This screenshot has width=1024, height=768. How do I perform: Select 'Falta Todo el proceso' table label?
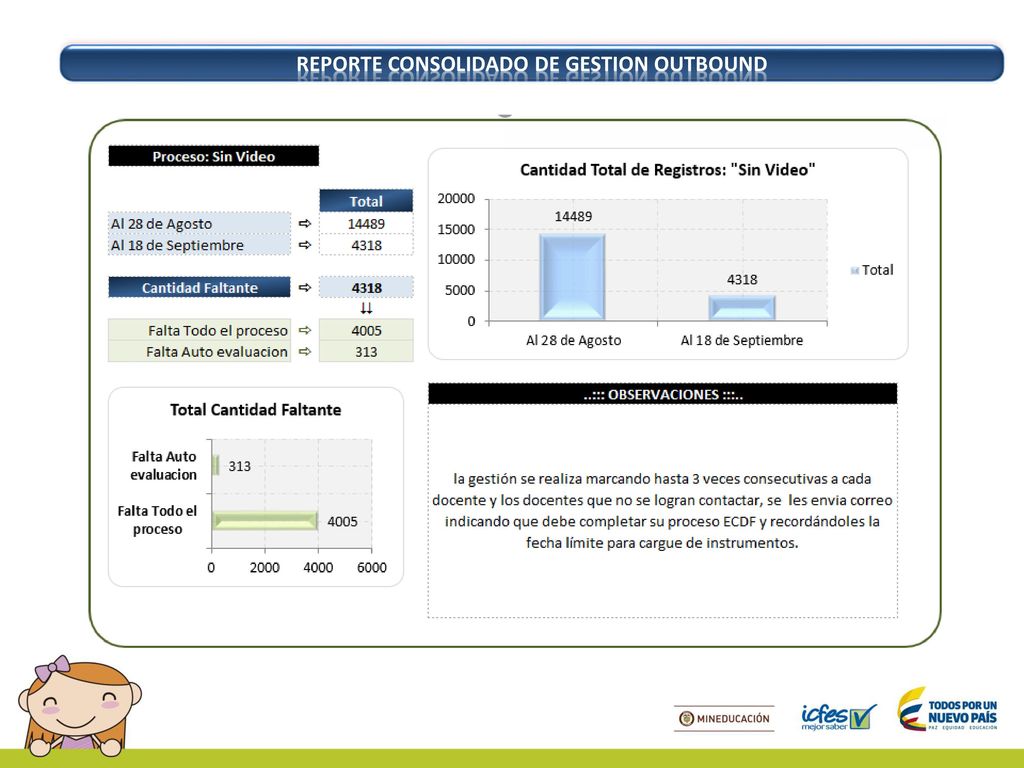tap(199, 330)
